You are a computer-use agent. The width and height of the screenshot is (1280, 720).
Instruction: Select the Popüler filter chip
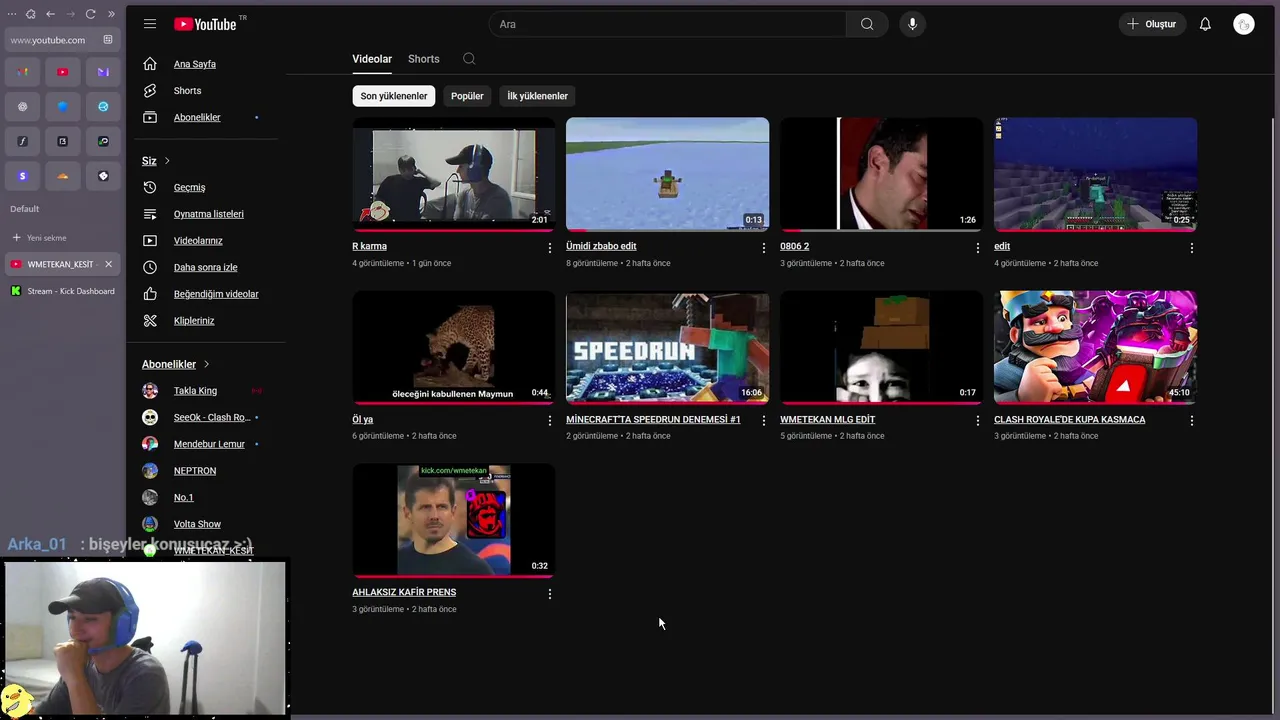click(x=467, y=96)
